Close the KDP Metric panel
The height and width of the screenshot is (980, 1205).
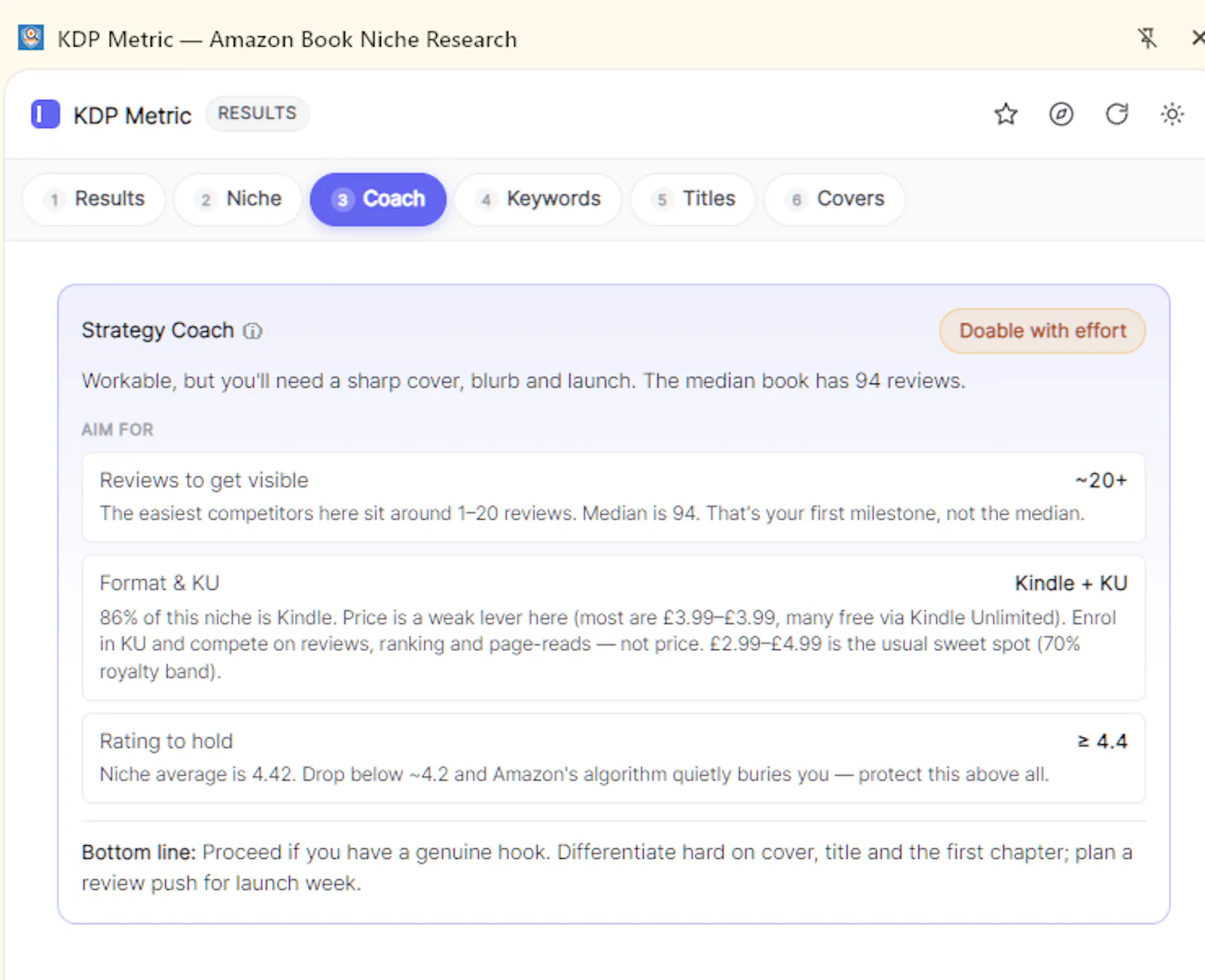tap(1197, 38)
